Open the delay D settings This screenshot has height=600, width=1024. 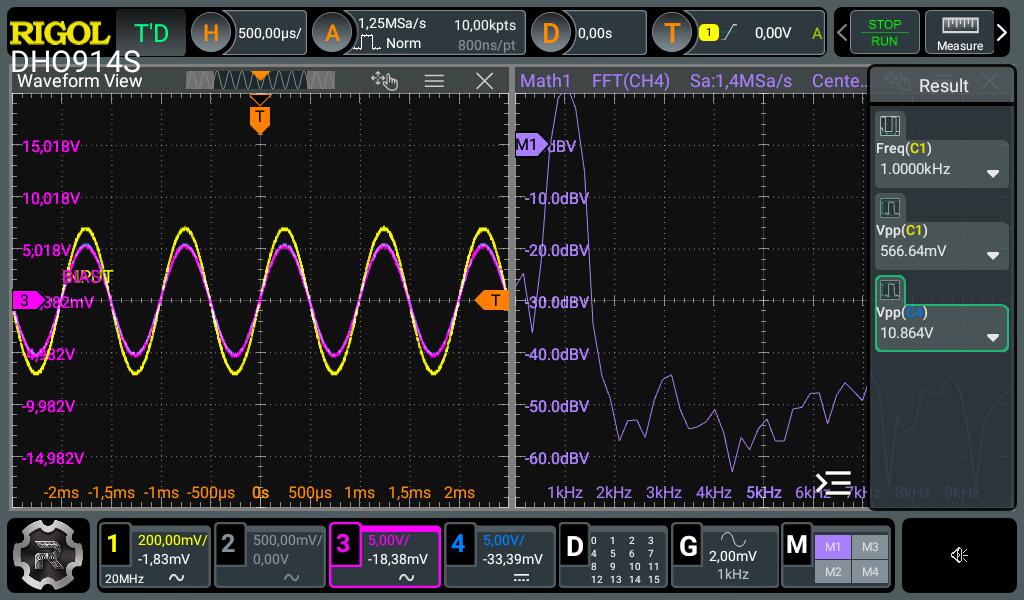[551, 32]
